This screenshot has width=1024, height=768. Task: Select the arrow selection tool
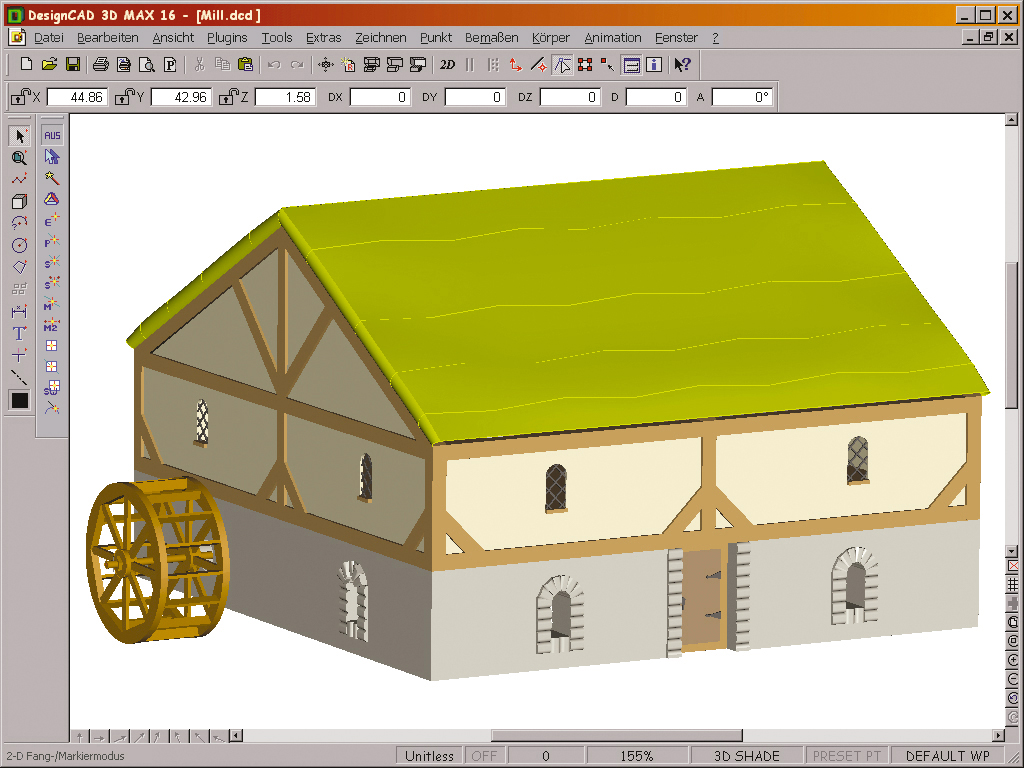(x=20, y=135)
